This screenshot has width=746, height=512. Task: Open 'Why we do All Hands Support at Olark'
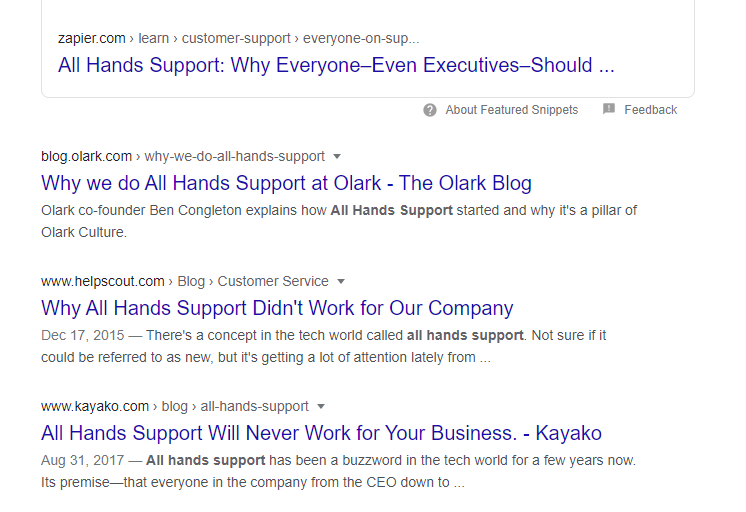point(286,183)
